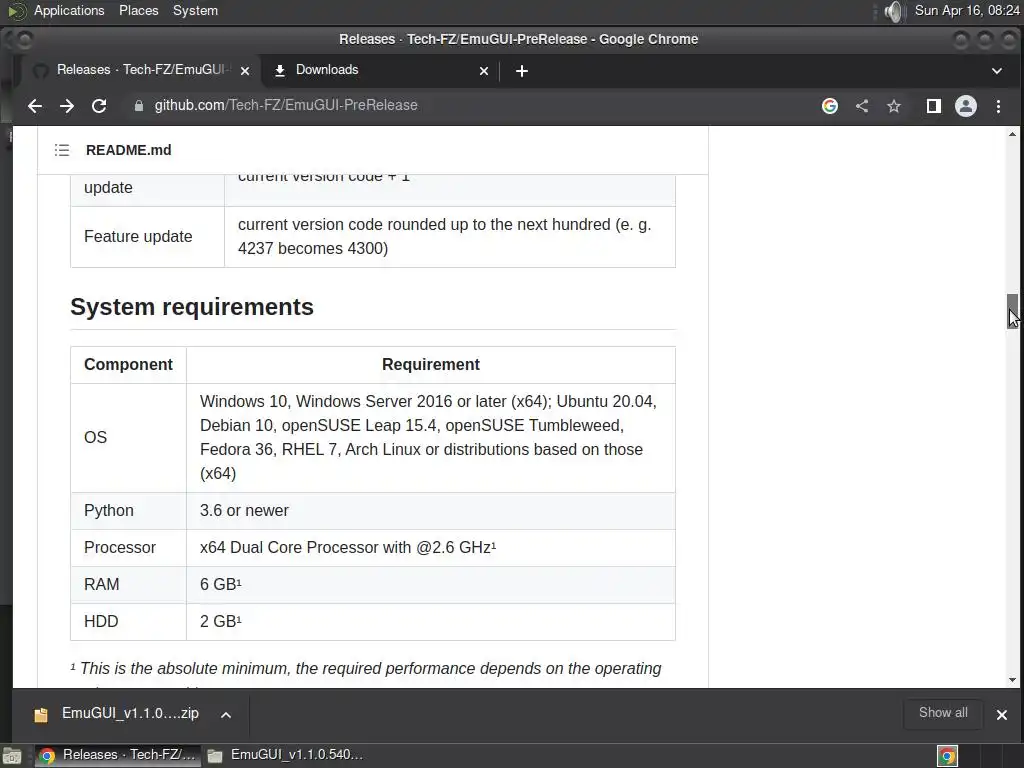Image resolution: width=1024 pixels, height=768 pixels.
Task: Select EmuGUI_v1.1.0.540 taskbar window button
Action: (286, 755)
